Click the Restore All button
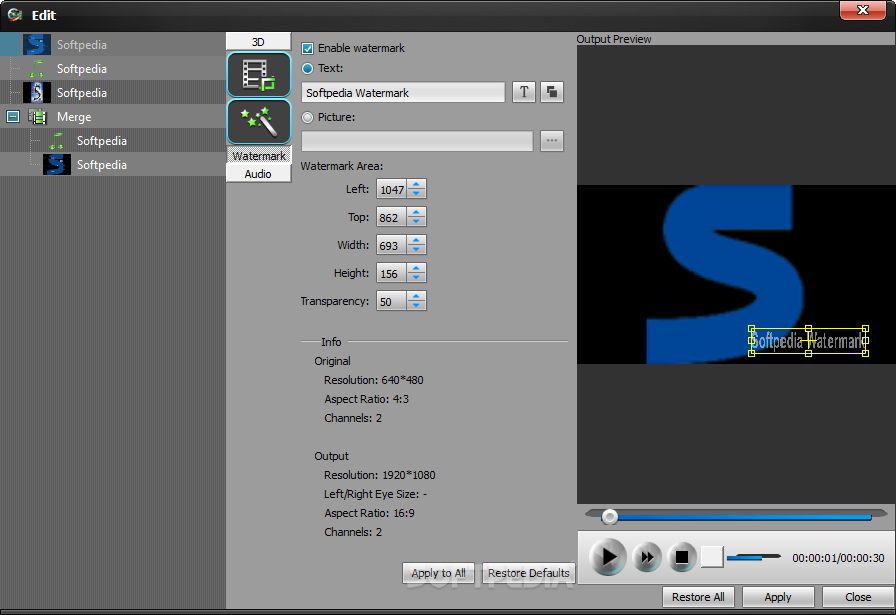The width and height of the screenshot is (896, 615). tap(698, 597)
